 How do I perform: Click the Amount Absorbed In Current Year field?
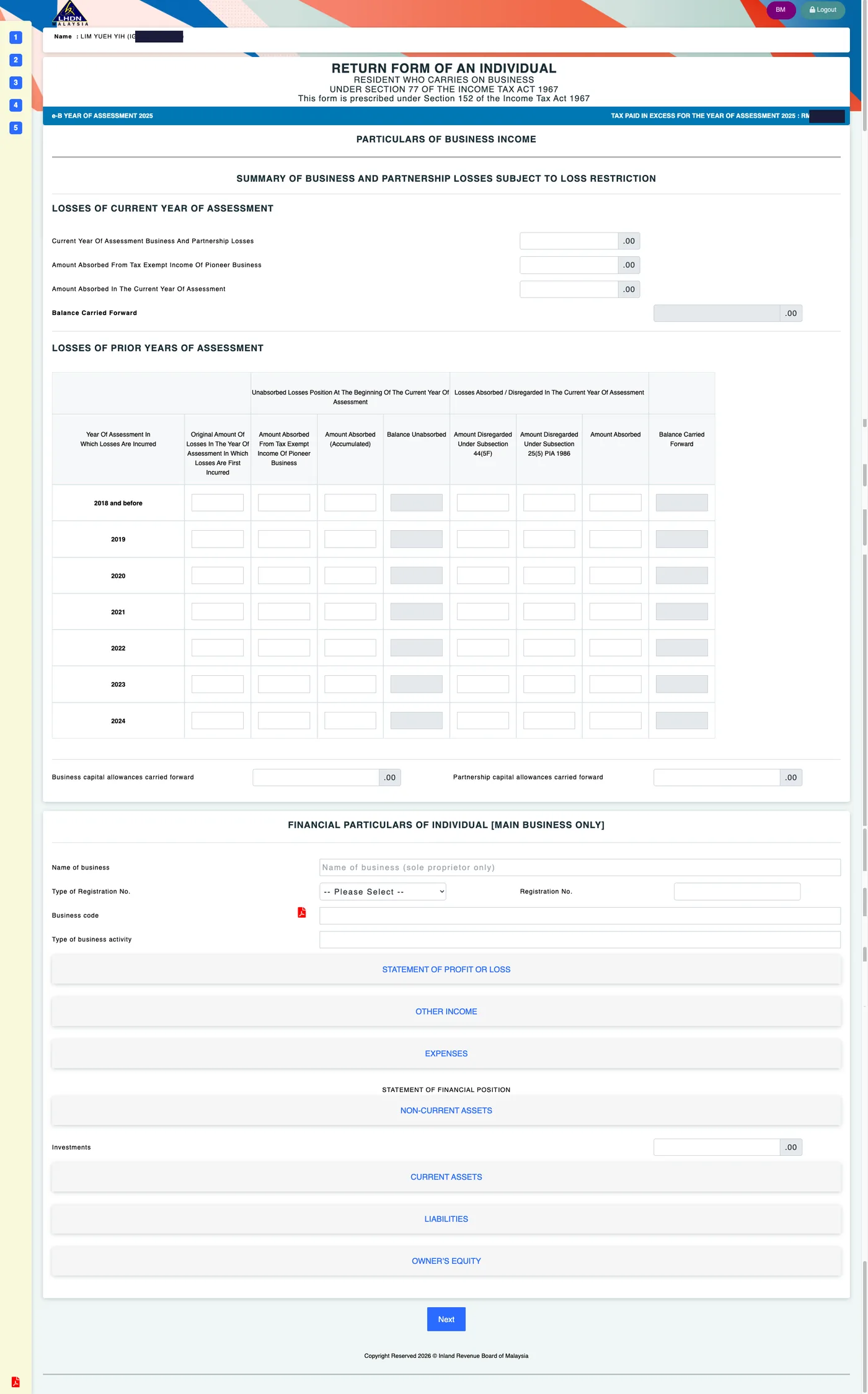(x=569, y=289)
